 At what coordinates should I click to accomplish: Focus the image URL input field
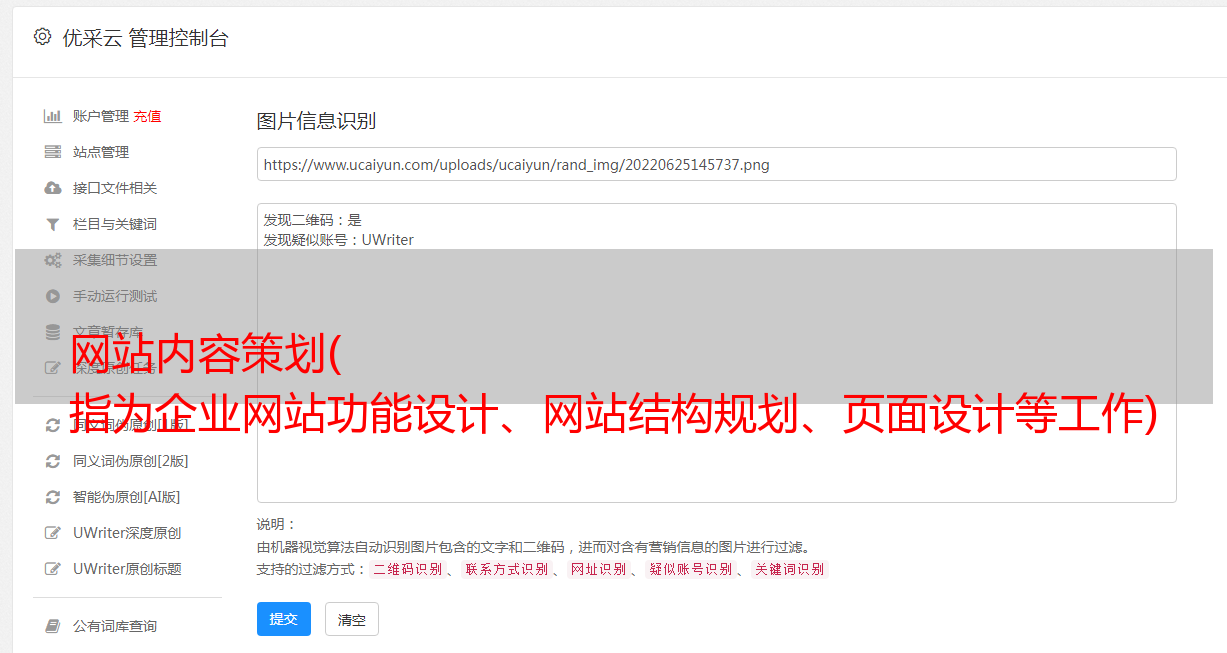[716, 164]
